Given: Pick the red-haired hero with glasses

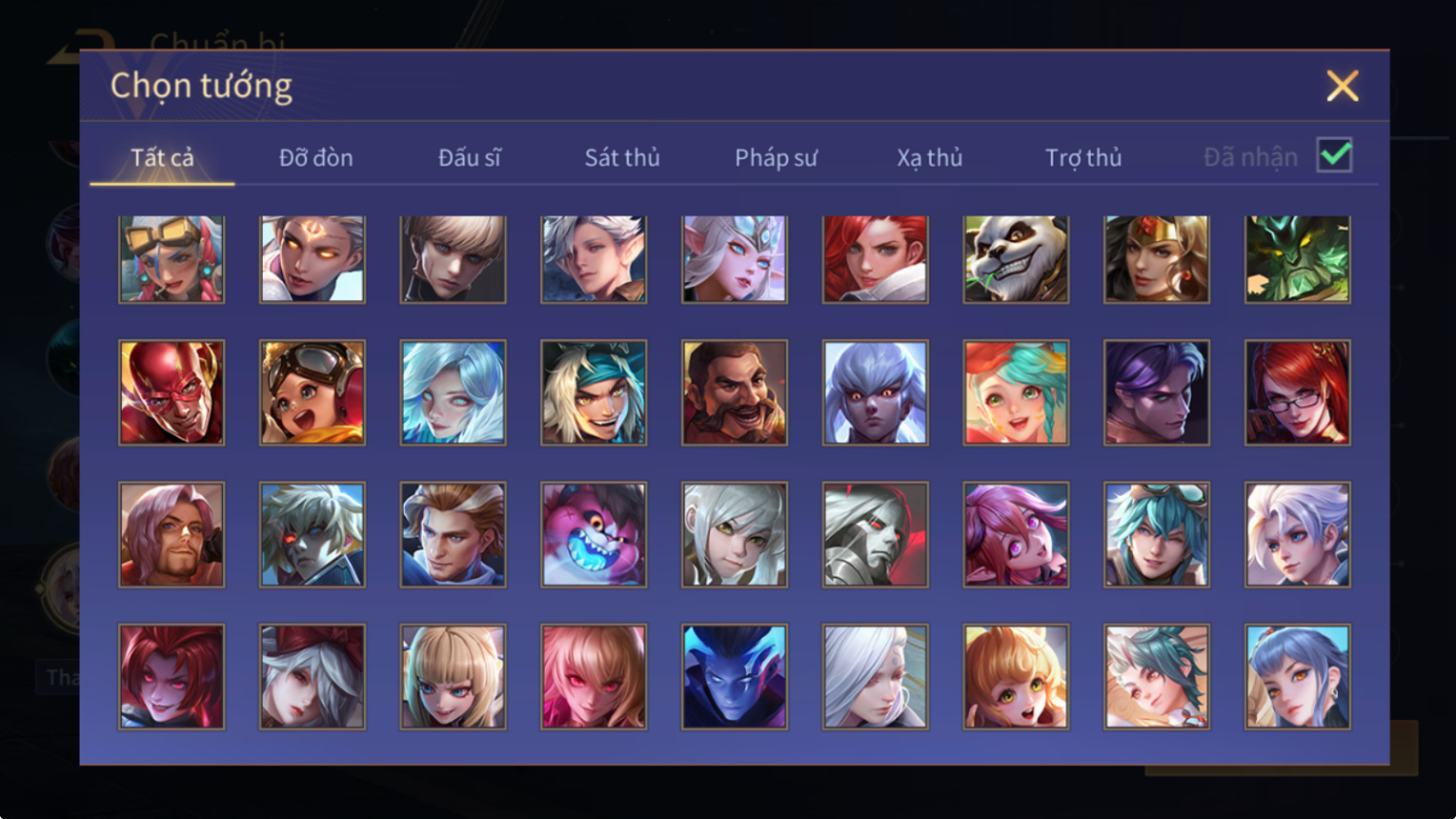Looking at the screenshot, I should [x=1297, y=393].
